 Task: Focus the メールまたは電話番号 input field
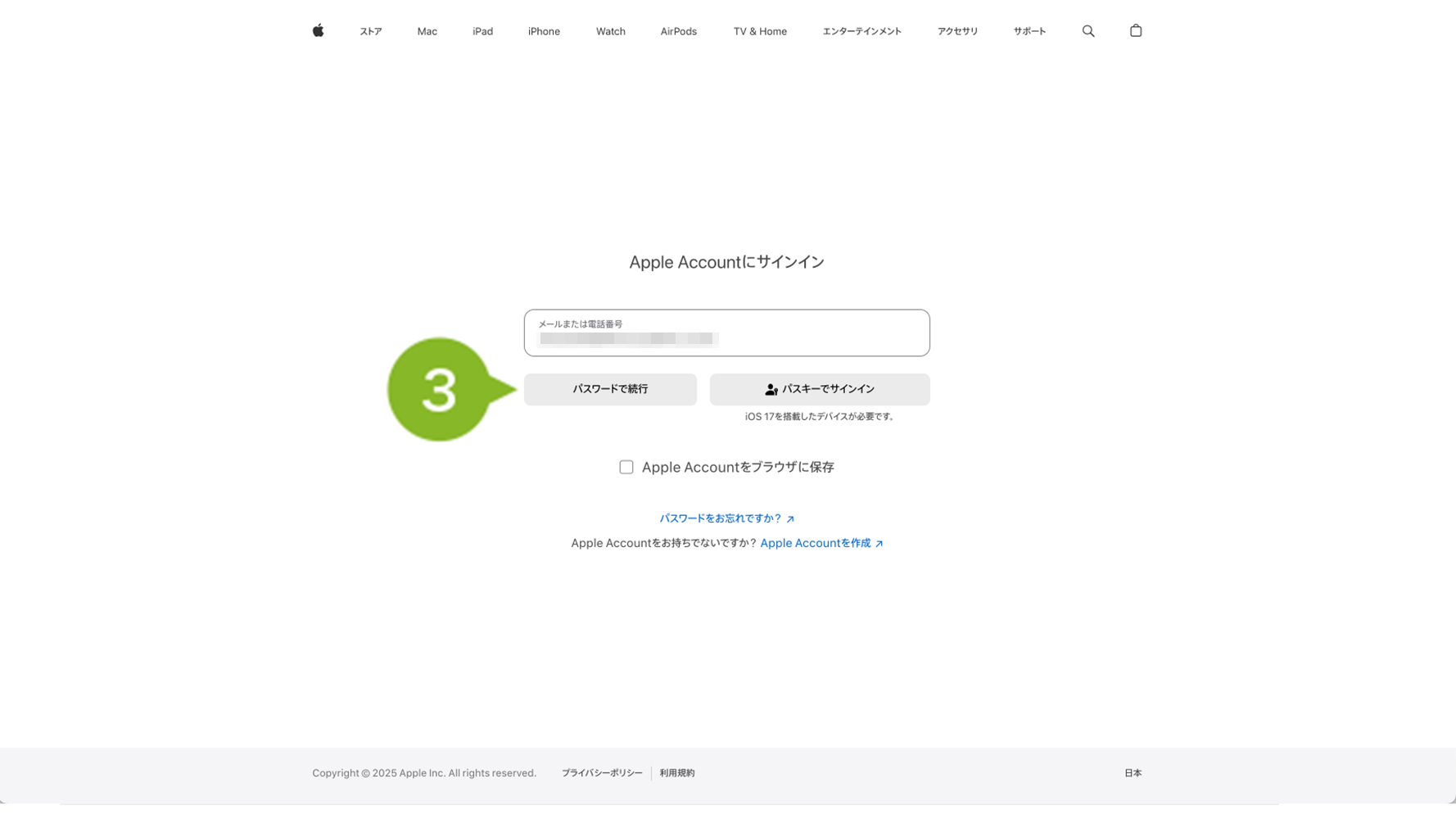[x=727, y=333]
